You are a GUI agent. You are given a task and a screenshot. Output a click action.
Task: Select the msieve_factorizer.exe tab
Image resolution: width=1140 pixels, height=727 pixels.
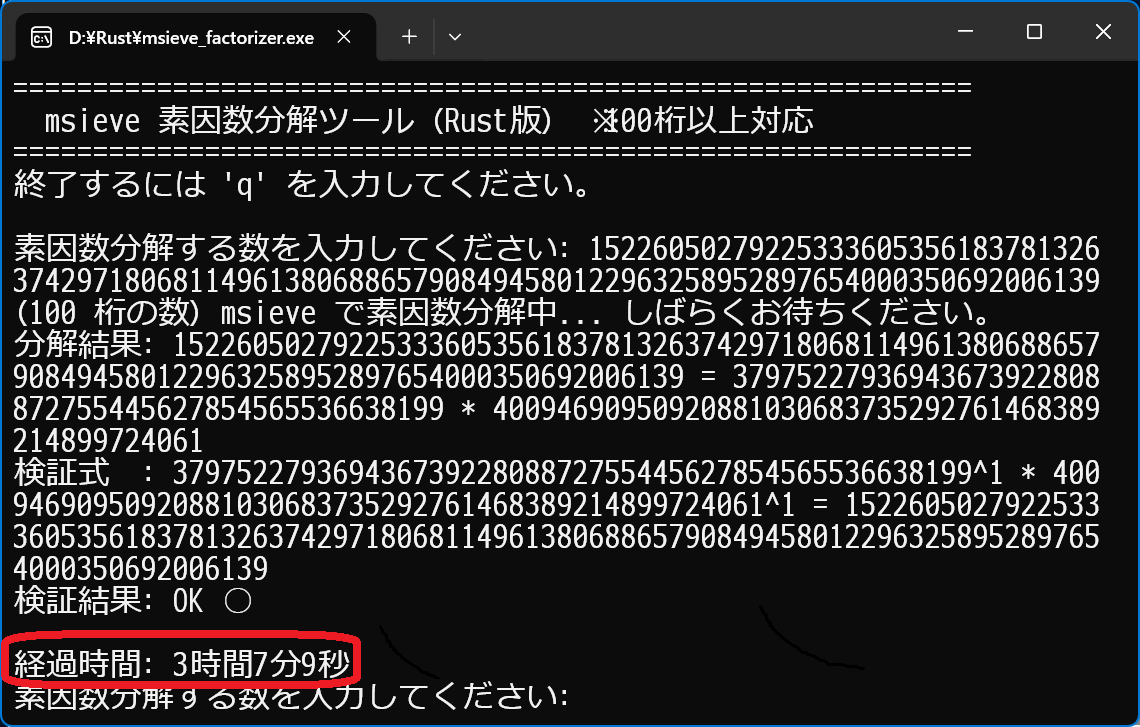tap(190, 38)
